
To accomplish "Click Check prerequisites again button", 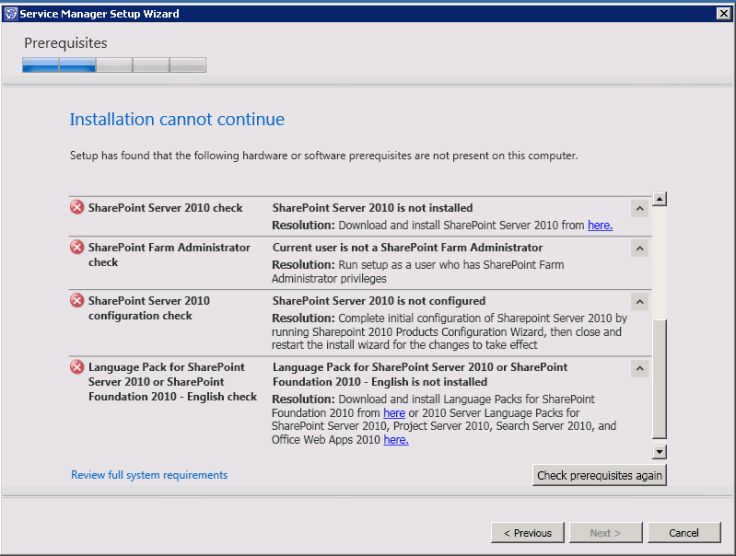I will click(x=599, y=475).
